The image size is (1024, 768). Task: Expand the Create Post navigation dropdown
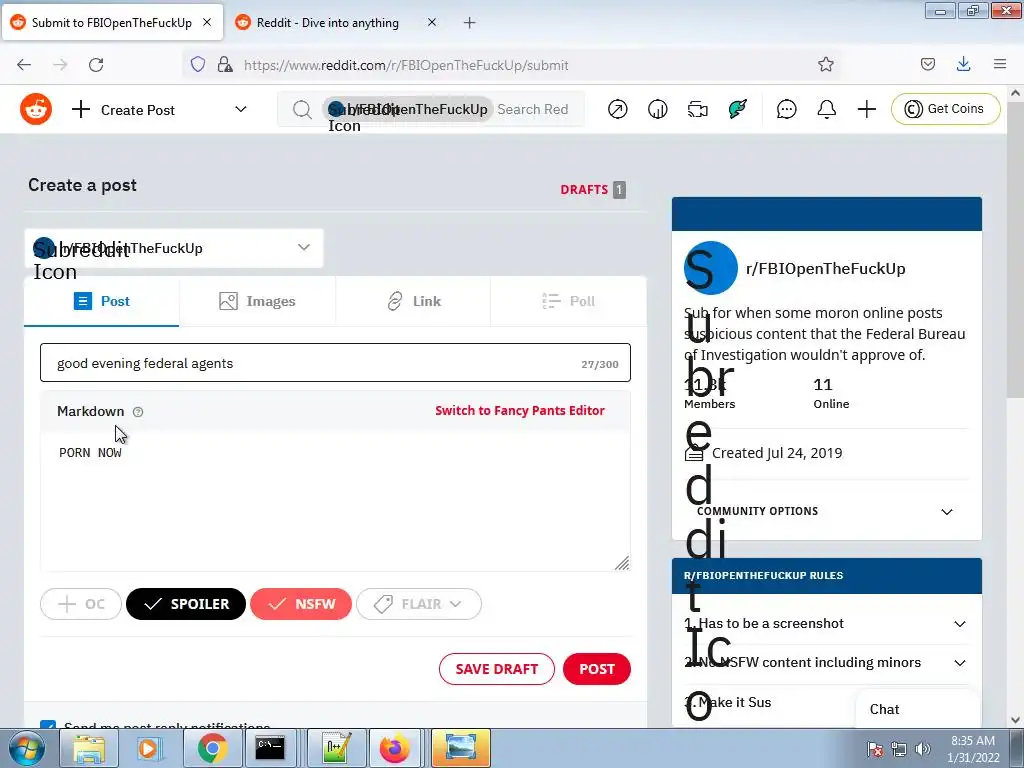coord(240,109)
